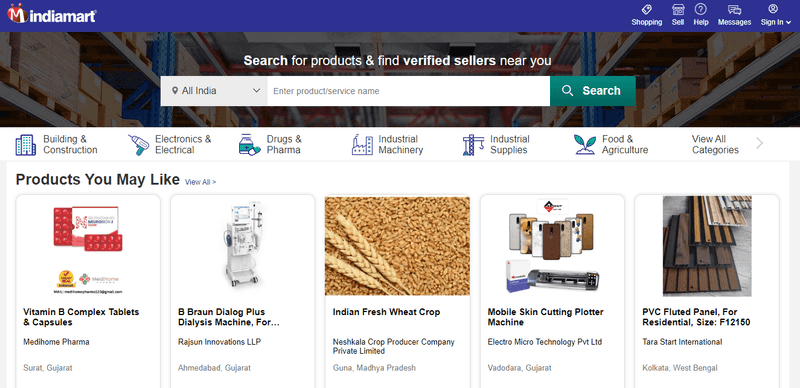Click Guna, Madhya Pradesh location text

click(374, 368)
